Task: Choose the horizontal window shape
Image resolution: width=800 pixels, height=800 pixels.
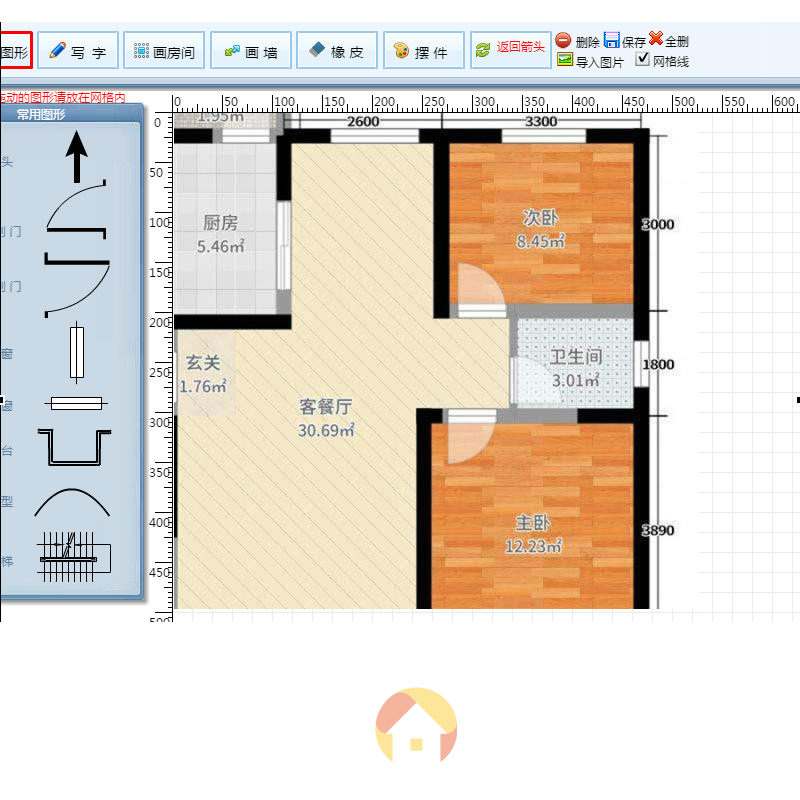Action: coord(76,404)
